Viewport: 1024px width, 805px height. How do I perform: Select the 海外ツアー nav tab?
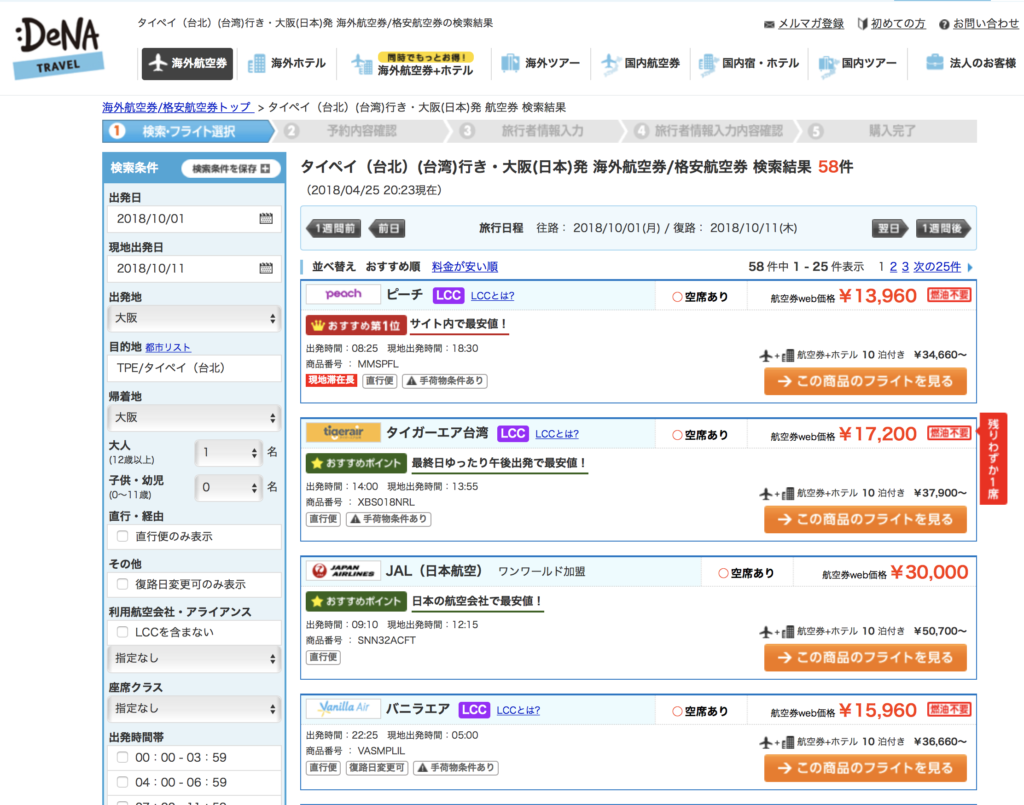point(541,63)
